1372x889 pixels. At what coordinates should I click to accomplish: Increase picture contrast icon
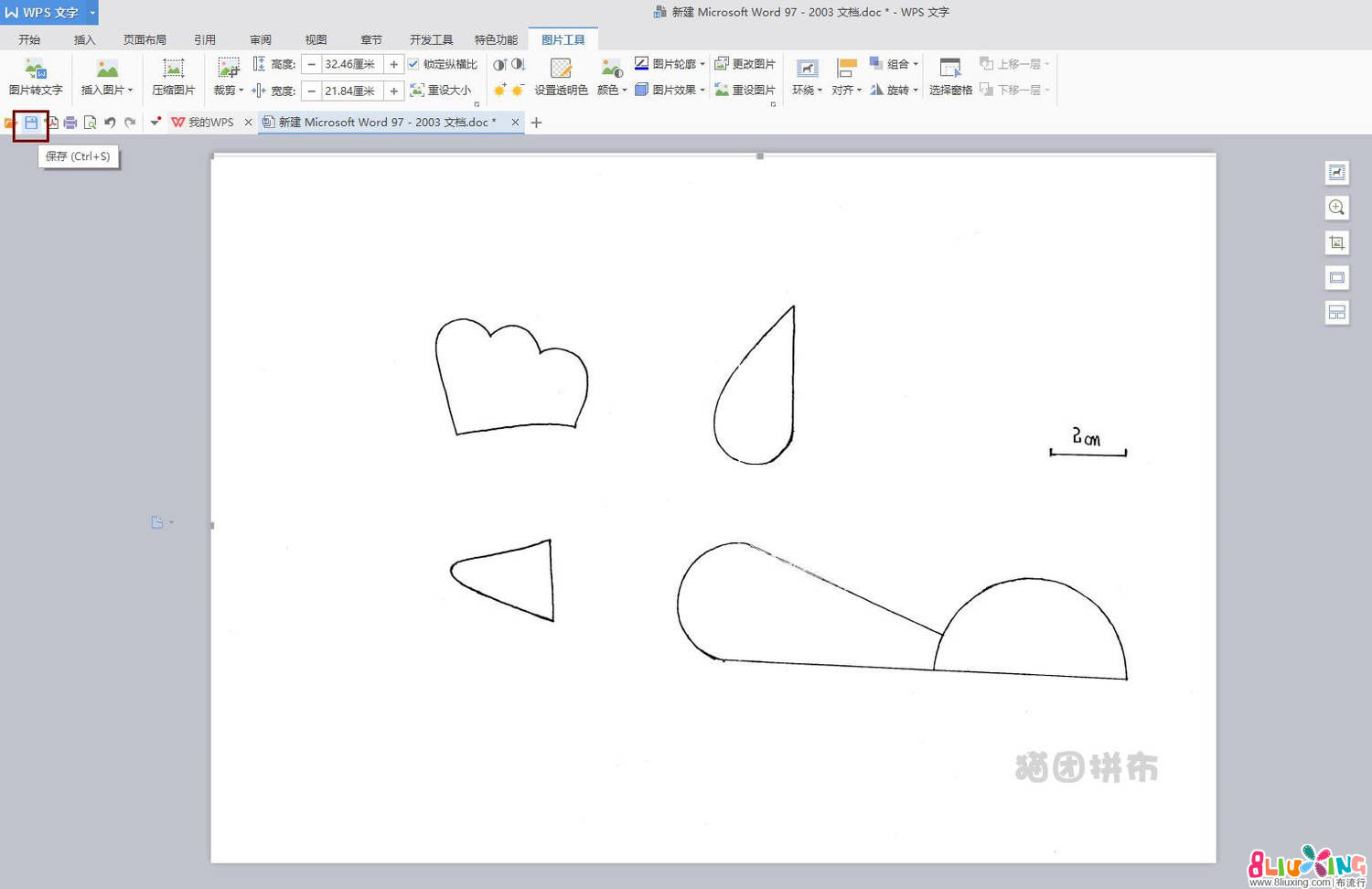[499, 64]
